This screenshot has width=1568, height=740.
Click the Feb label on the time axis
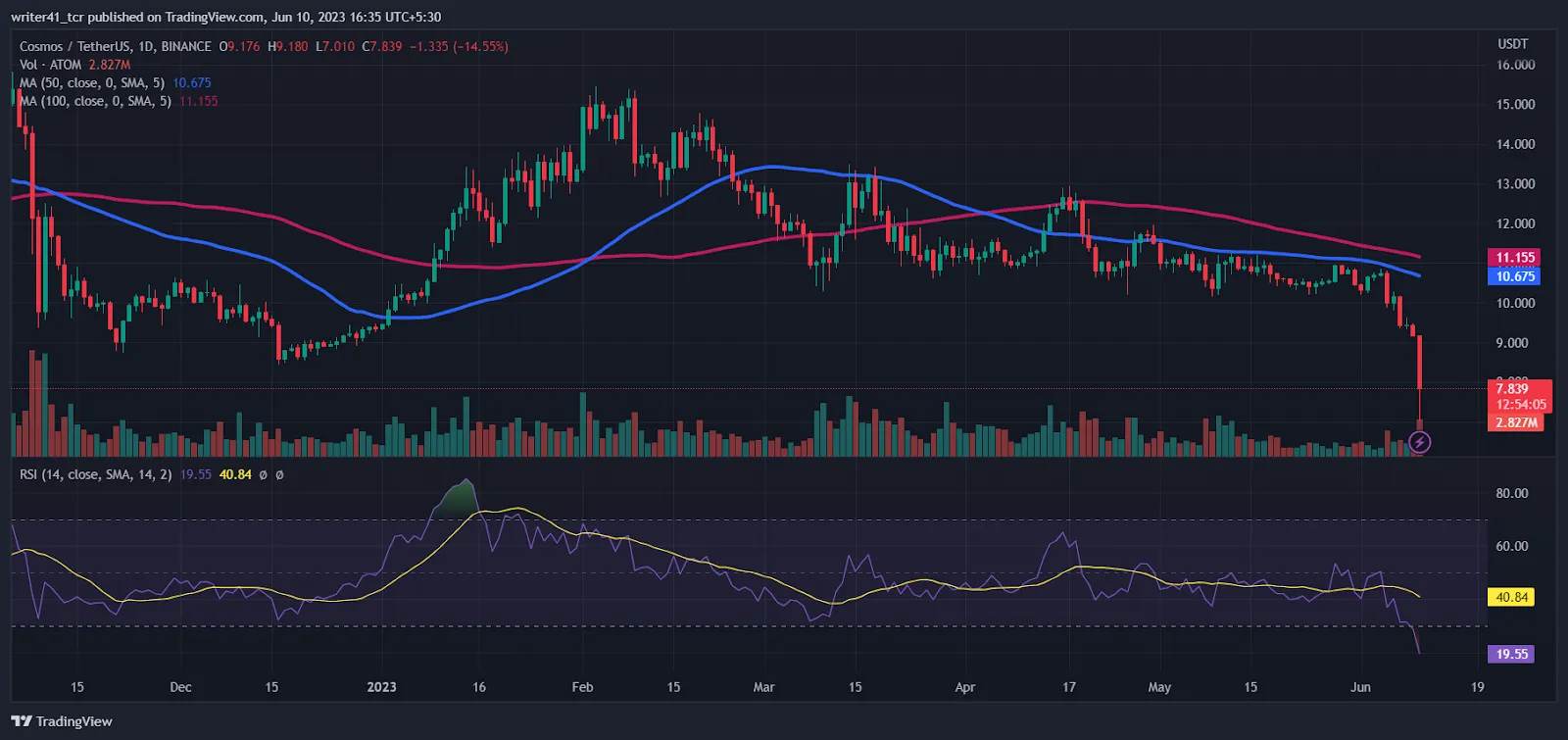coord(582,687)
